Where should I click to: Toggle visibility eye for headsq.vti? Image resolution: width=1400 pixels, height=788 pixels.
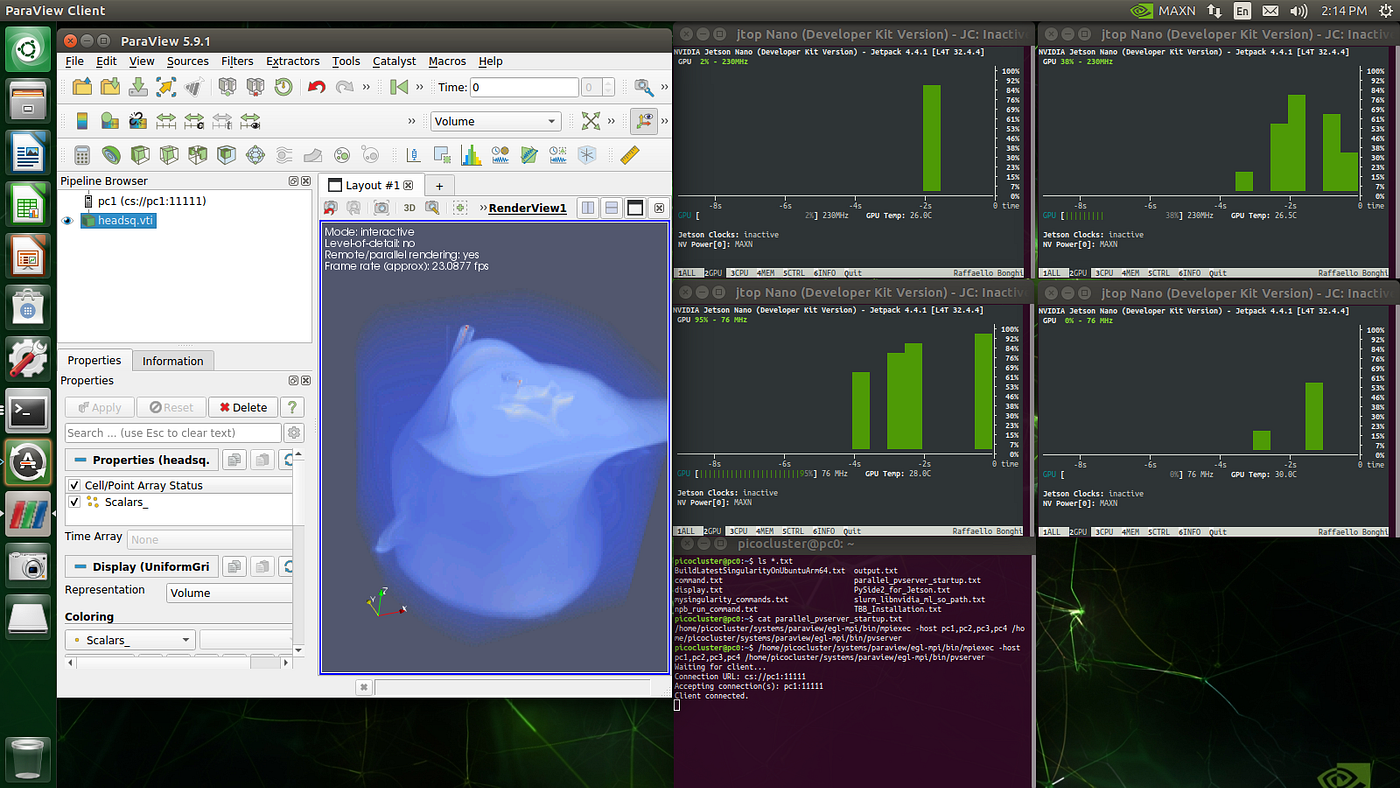68,221
